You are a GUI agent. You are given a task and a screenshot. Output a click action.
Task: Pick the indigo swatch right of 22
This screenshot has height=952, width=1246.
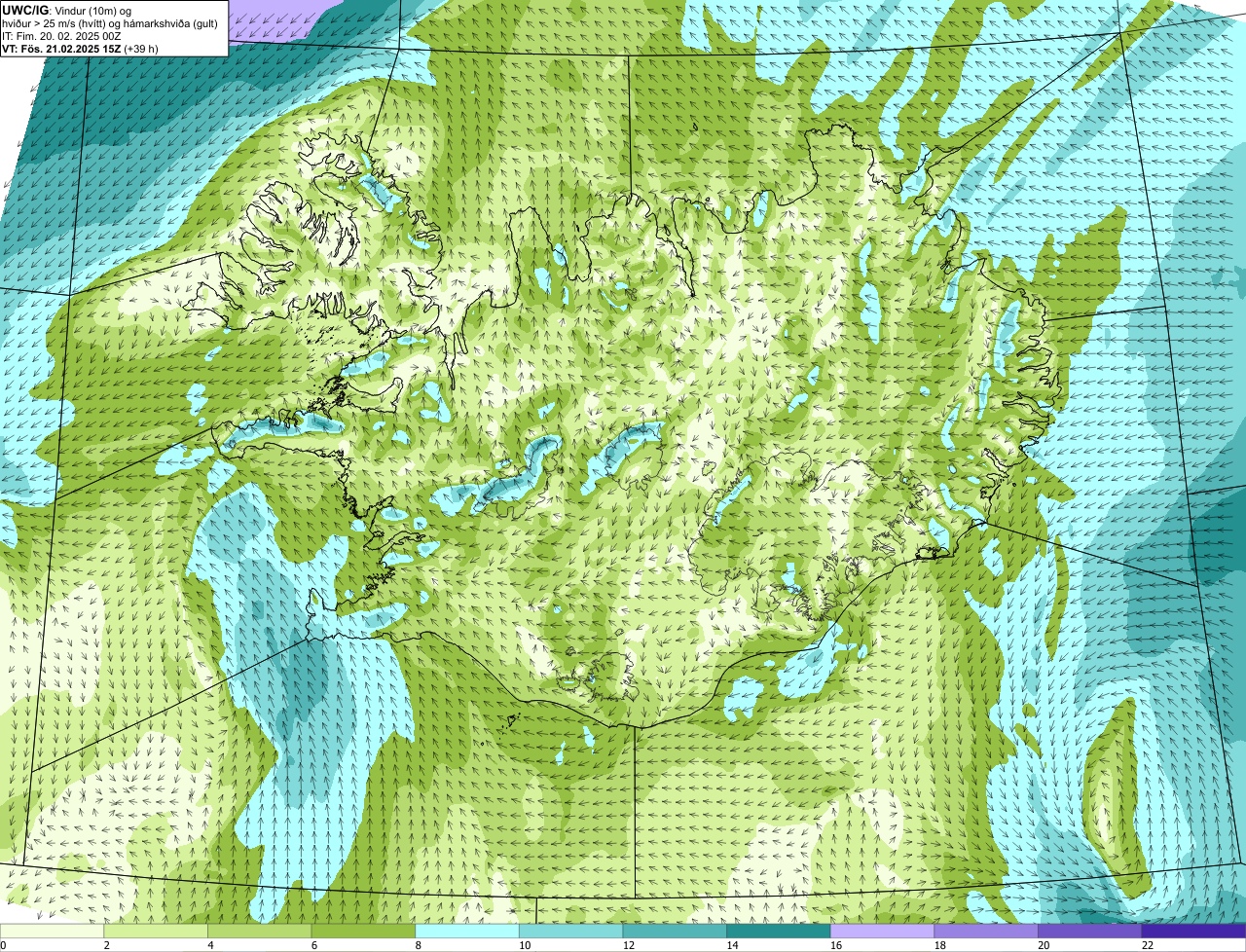coord(1193,931)
